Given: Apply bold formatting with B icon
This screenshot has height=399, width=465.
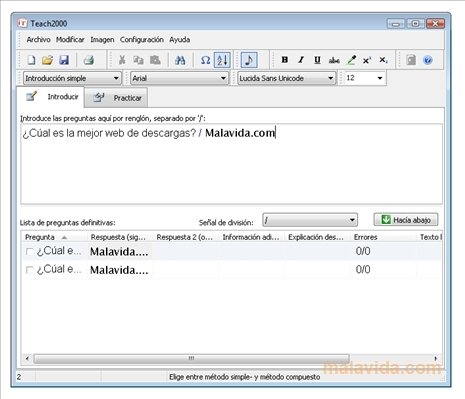Looking at the screenshot, I should (x=284, y=60).
